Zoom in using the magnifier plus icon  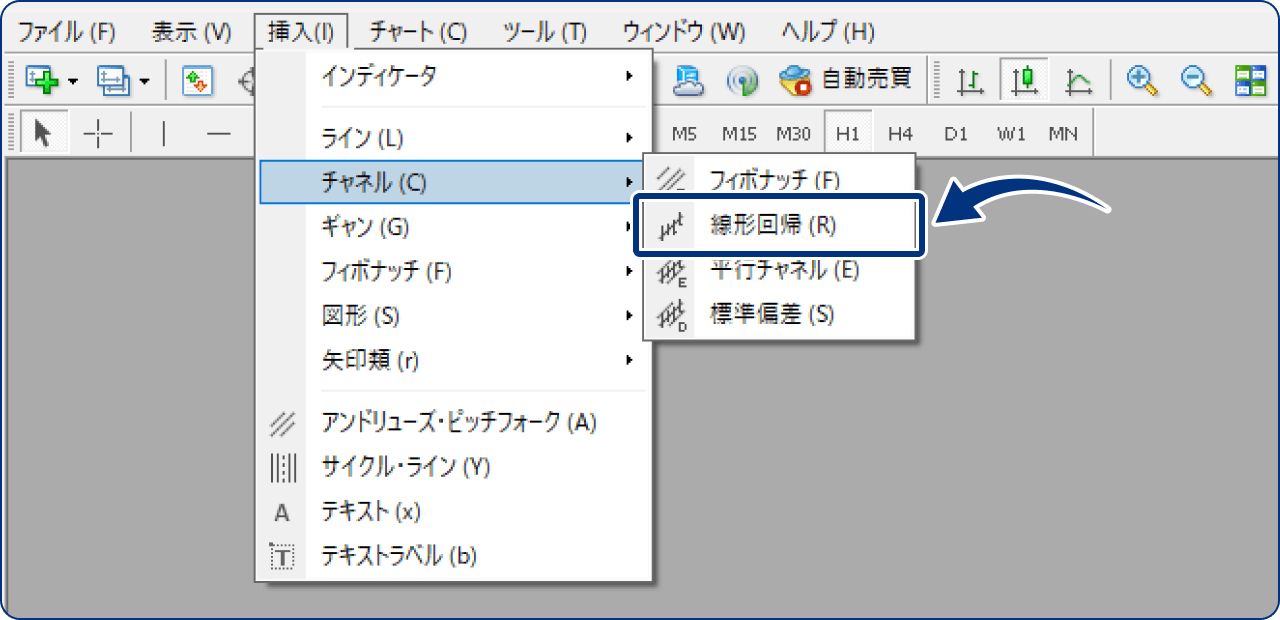point(1142,80)
